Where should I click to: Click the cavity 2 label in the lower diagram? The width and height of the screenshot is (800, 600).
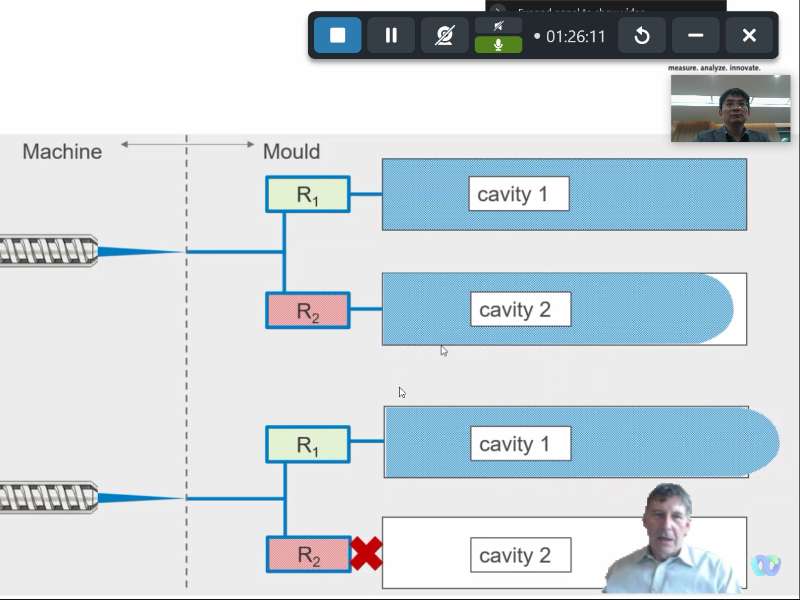click(520, 555)
